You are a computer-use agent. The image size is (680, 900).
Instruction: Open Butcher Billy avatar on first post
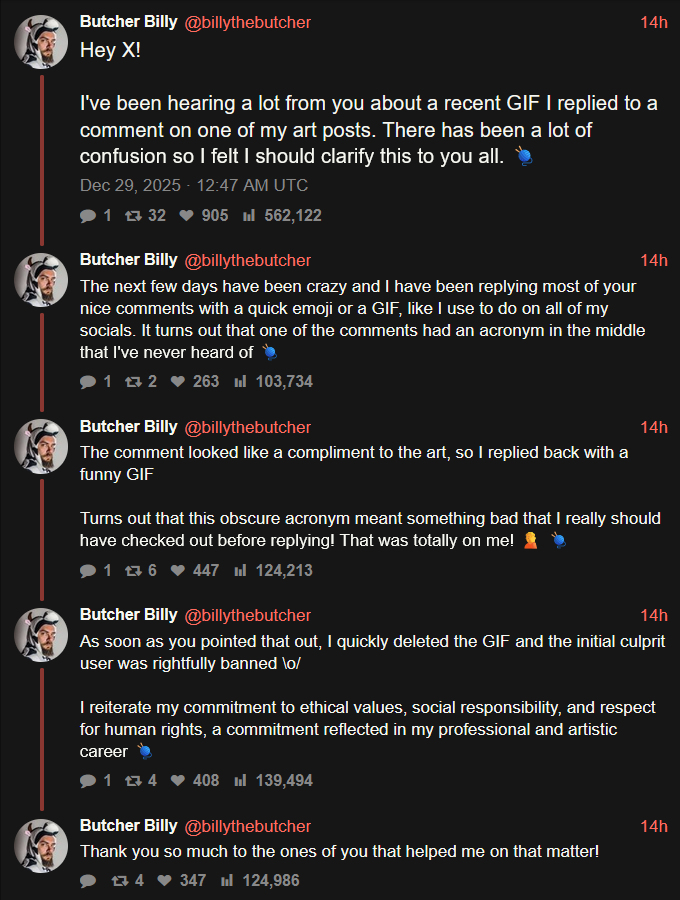41,42
